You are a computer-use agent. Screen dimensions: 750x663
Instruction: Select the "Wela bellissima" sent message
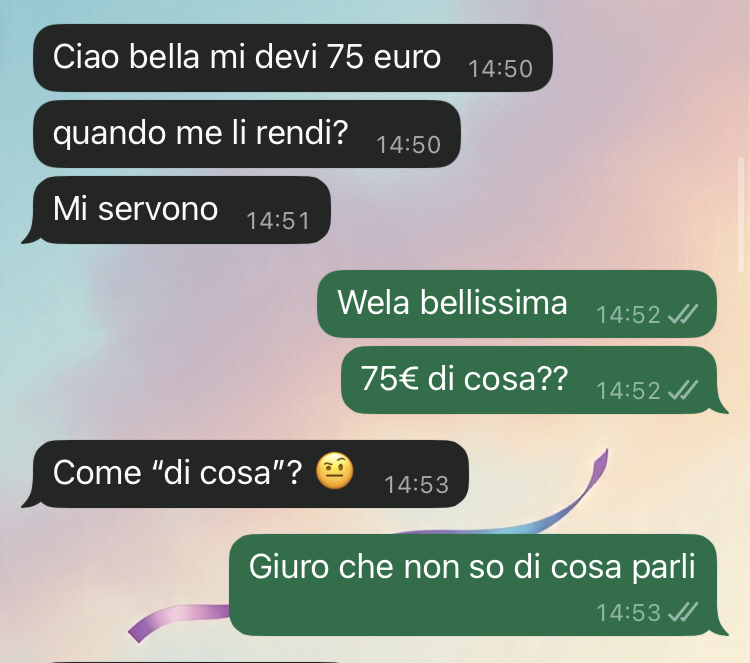(x=517, y=304)
